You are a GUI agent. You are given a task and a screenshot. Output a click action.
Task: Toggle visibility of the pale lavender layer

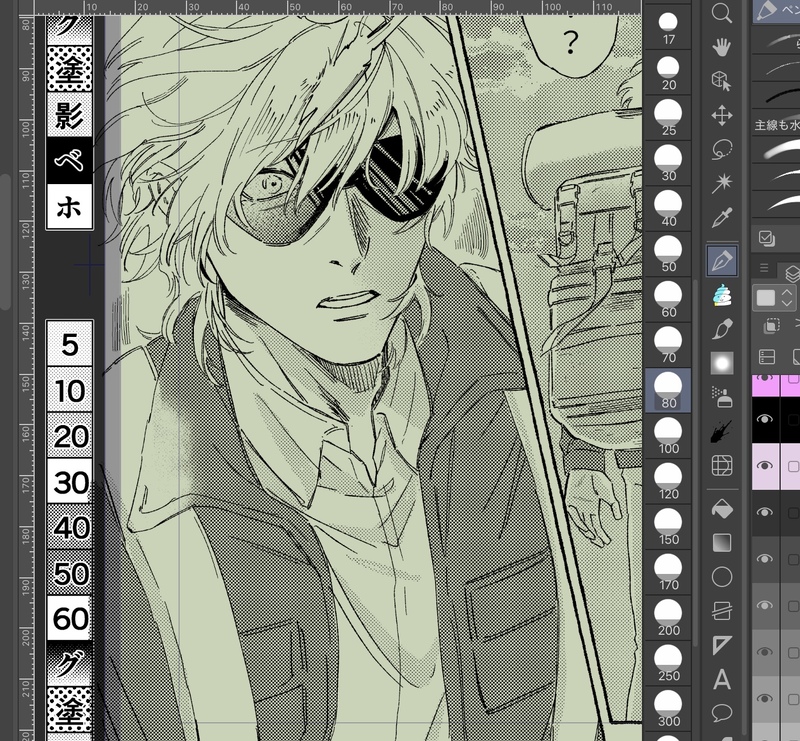click(764, 466)
